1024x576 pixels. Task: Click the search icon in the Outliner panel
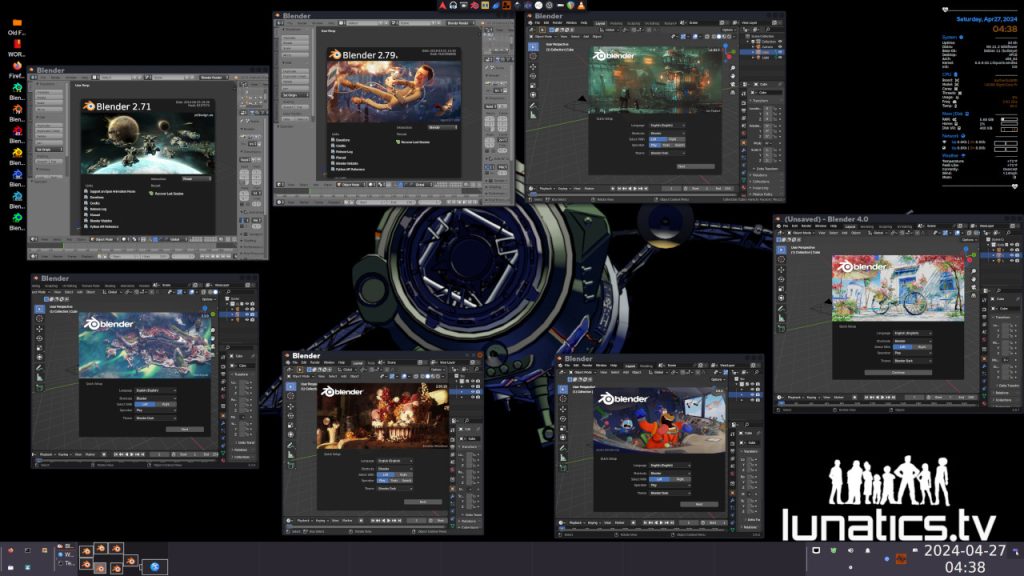point(1008,233)
